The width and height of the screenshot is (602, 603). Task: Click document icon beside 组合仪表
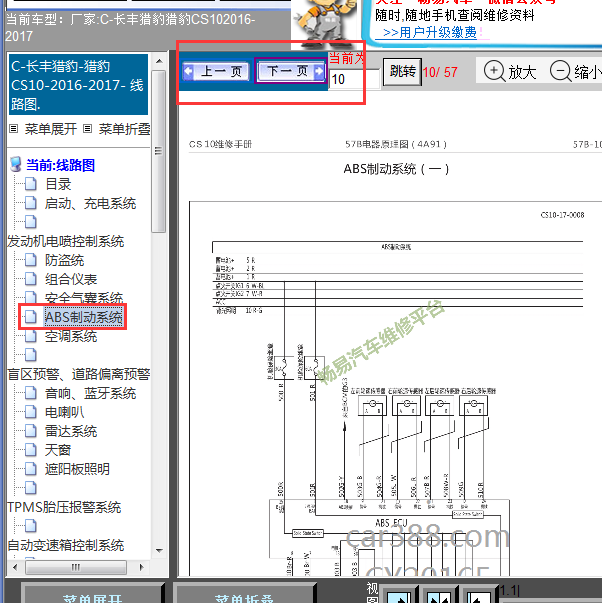(31, 279)
